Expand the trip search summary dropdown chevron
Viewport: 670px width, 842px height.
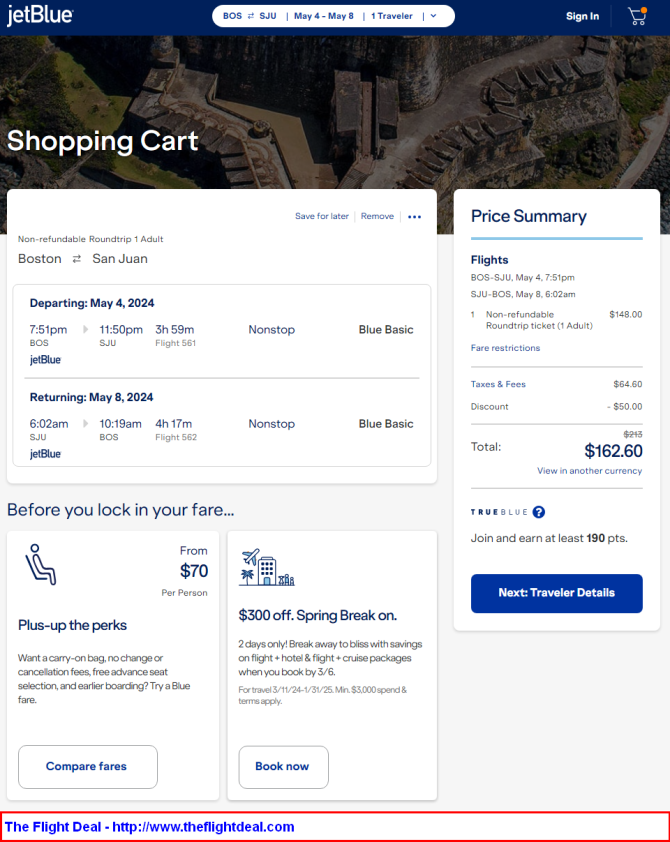(x=433, y=16)
